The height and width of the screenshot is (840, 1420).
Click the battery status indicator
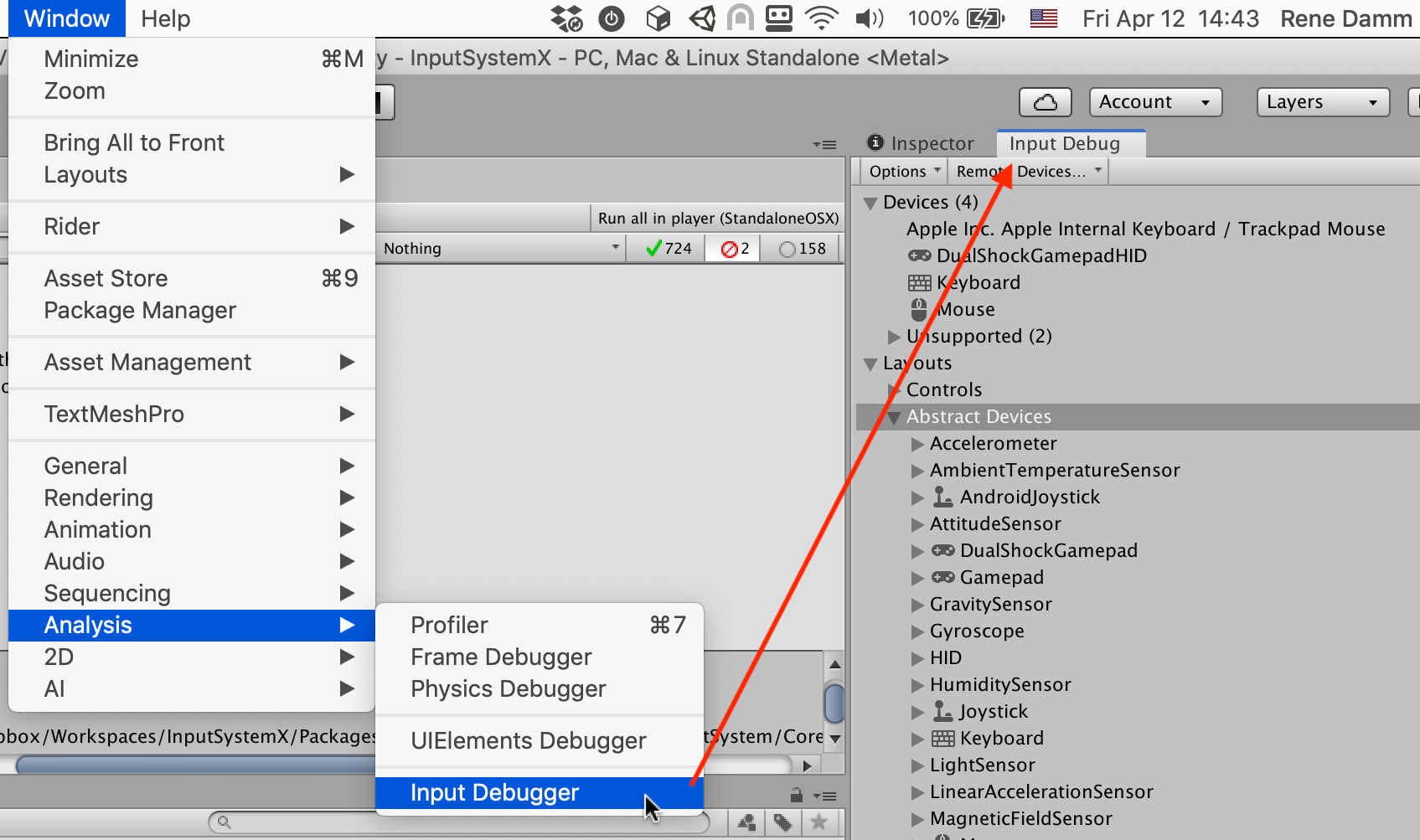(985, 18)
